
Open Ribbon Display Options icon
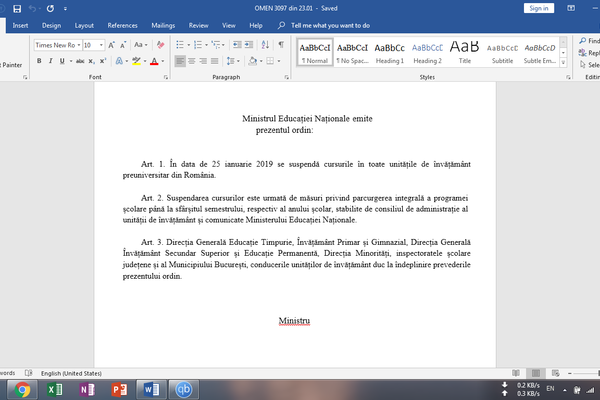tap(571, 8)
